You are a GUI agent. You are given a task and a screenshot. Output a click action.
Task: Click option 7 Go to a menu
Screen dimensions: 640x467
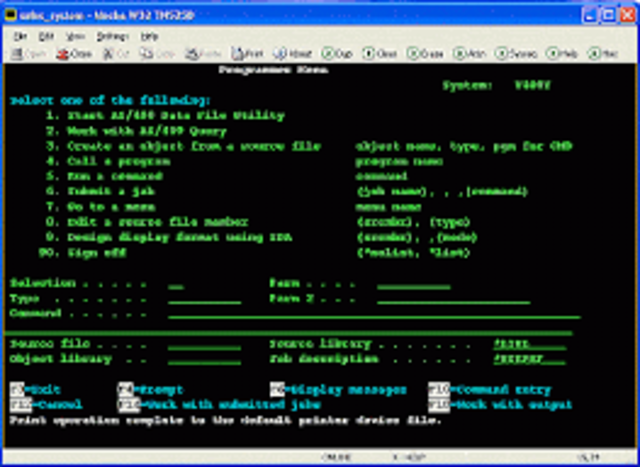(x=100, y=207)
